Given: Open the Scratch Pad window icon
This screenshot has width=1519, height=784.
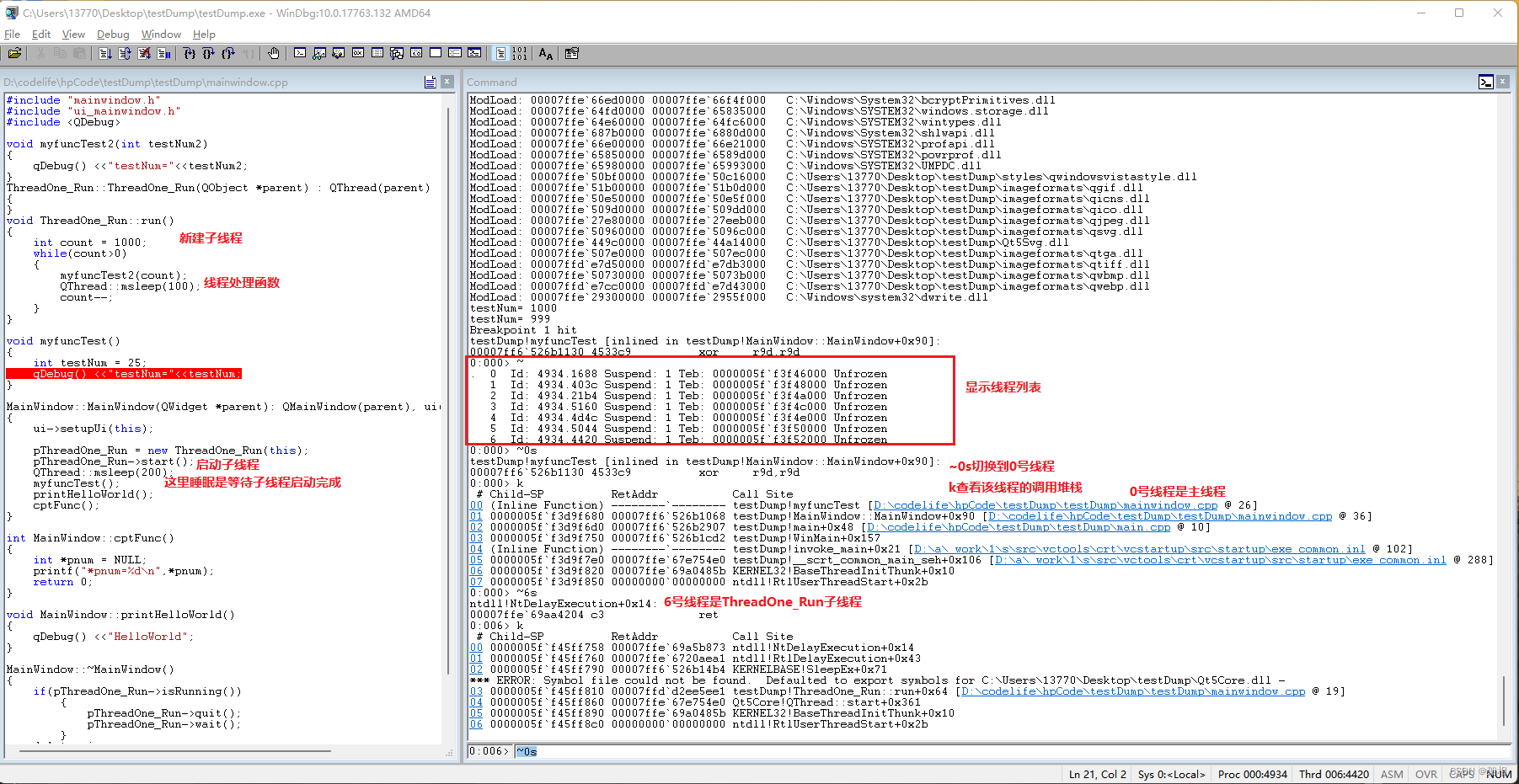Looking at the screenshot, I should point(436,53).
